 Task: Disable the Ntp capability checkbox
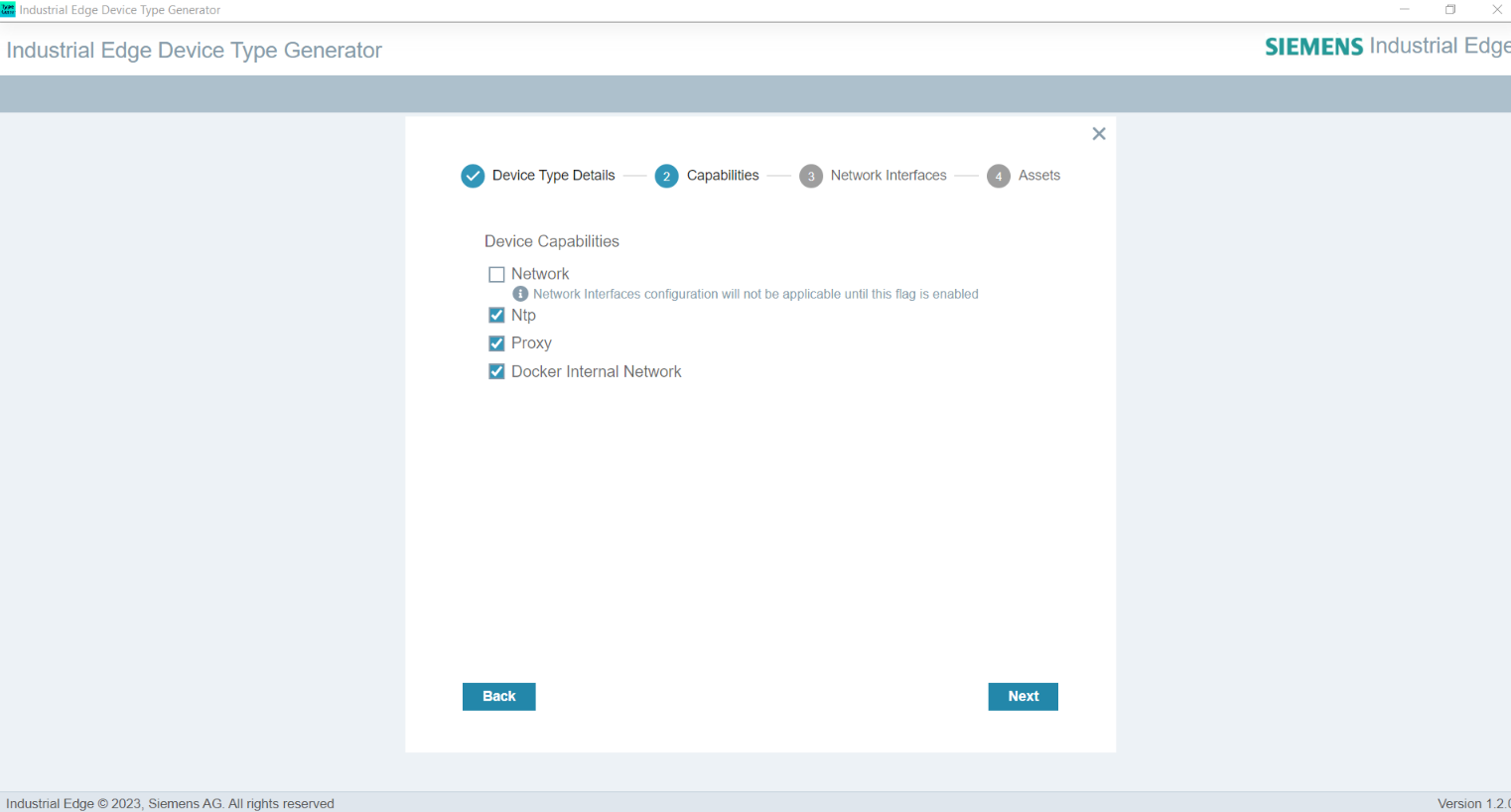pos(496,315)
